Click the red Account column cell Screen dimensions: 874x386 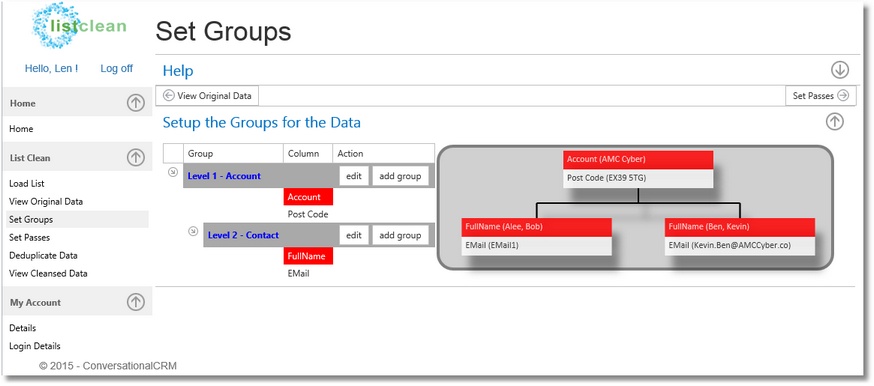point(308,197)
